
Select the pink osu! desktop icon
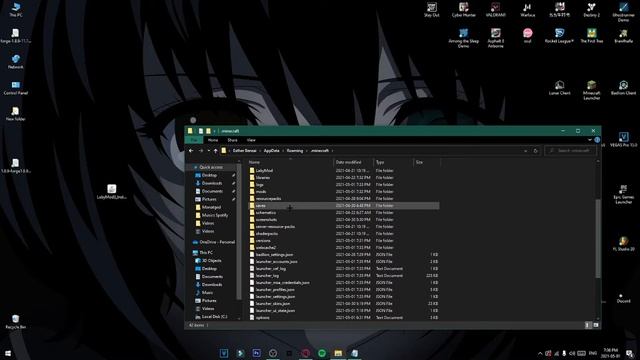point(527,36)
